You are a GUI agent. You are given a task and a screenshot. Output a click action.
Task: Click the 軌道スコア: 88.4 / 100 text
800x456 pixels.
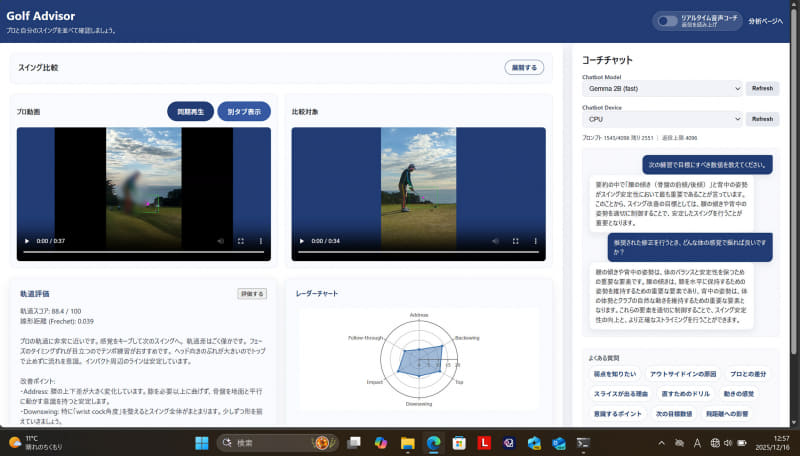pos(51,311)
